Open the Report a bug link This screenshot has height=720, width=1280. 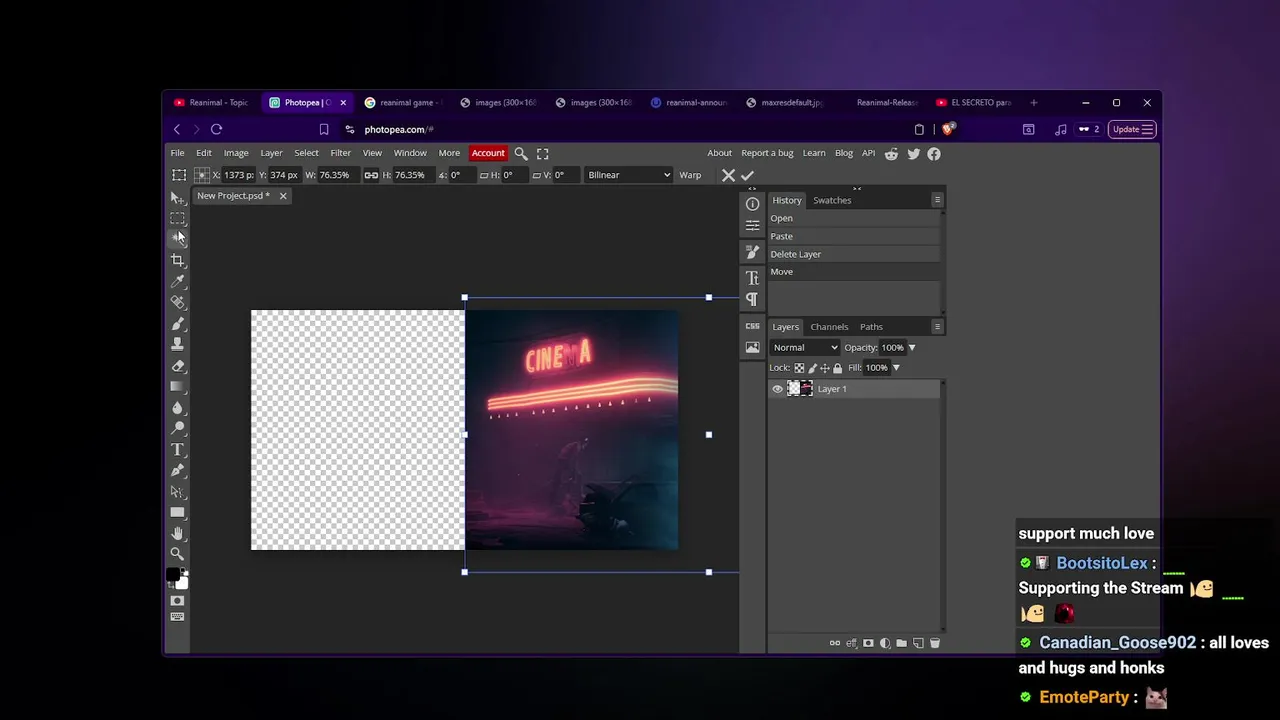click(x=767, y=153)
